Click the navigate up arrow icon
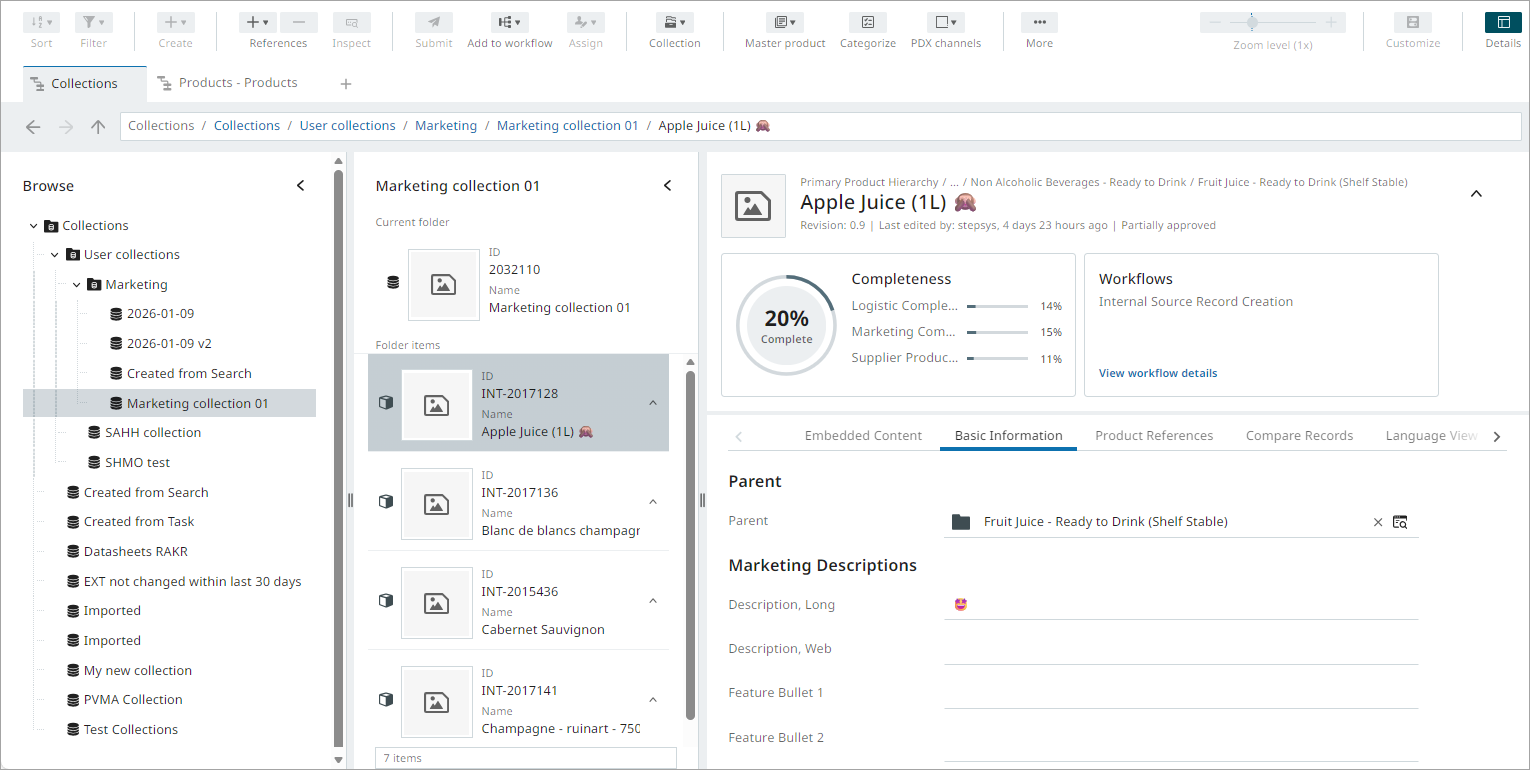1530x770 pixels. (98, 126)
